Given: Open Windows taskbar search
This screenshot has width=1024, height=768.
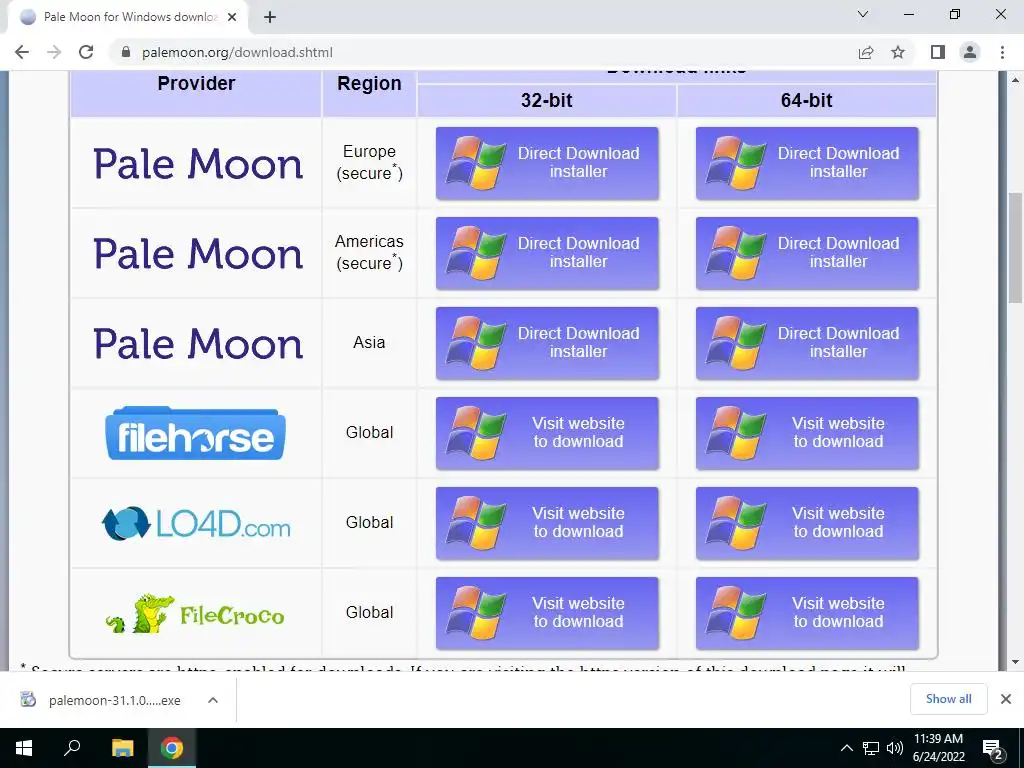Looking at the screenshot, I should (x=72, y=748).
